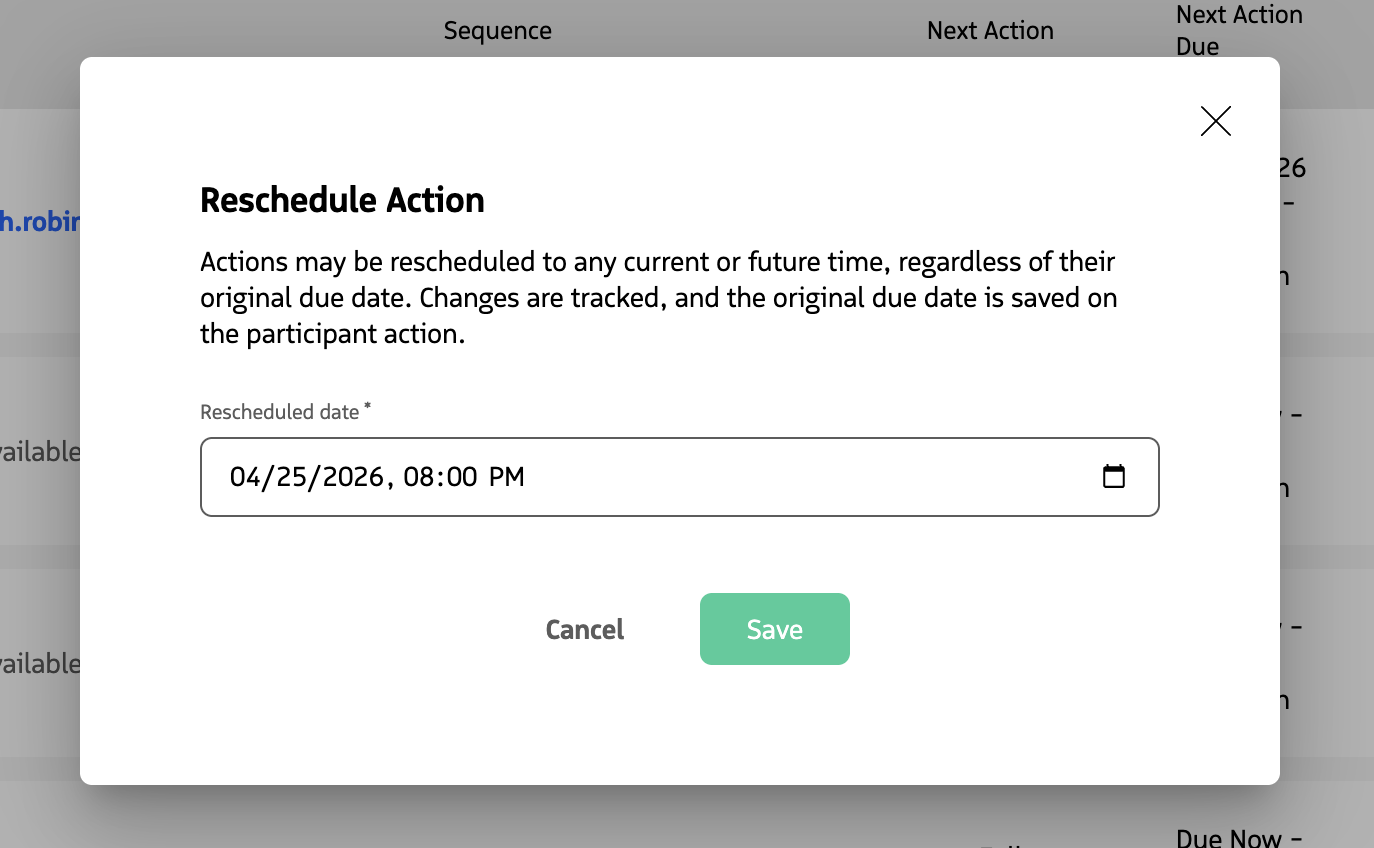The image size is (1374, 848).
Task: Click the Reschedule Action dialog title
Action: pos(342,200)
